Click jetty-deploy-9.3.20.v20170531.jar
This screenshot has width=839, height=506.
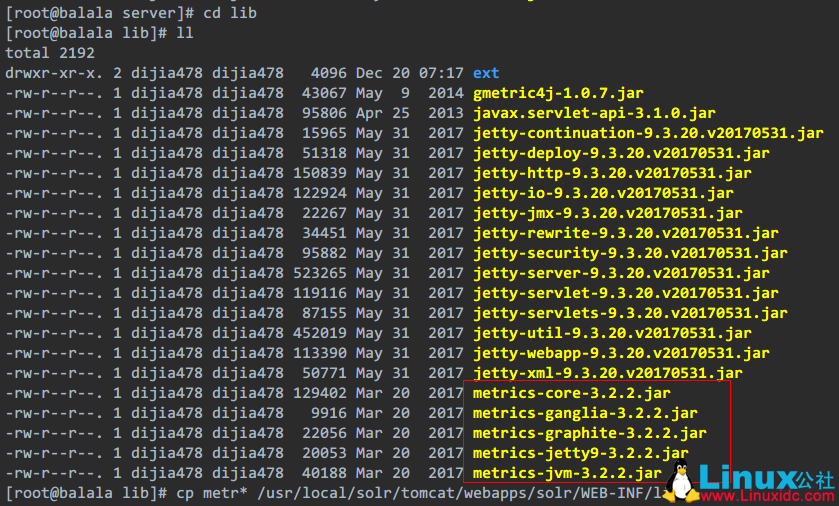621,153
